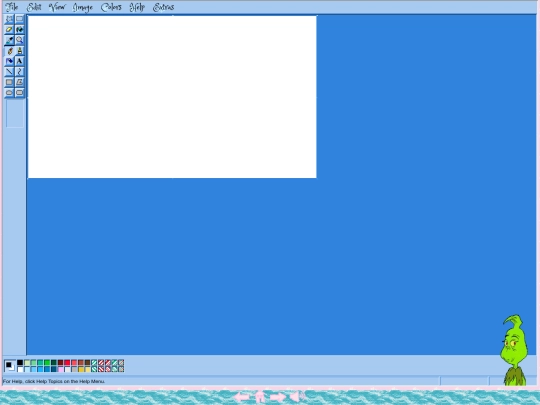Pick the dark red maroon swatch
Viewport: 540px width, 405px height.
click(61, 362)
